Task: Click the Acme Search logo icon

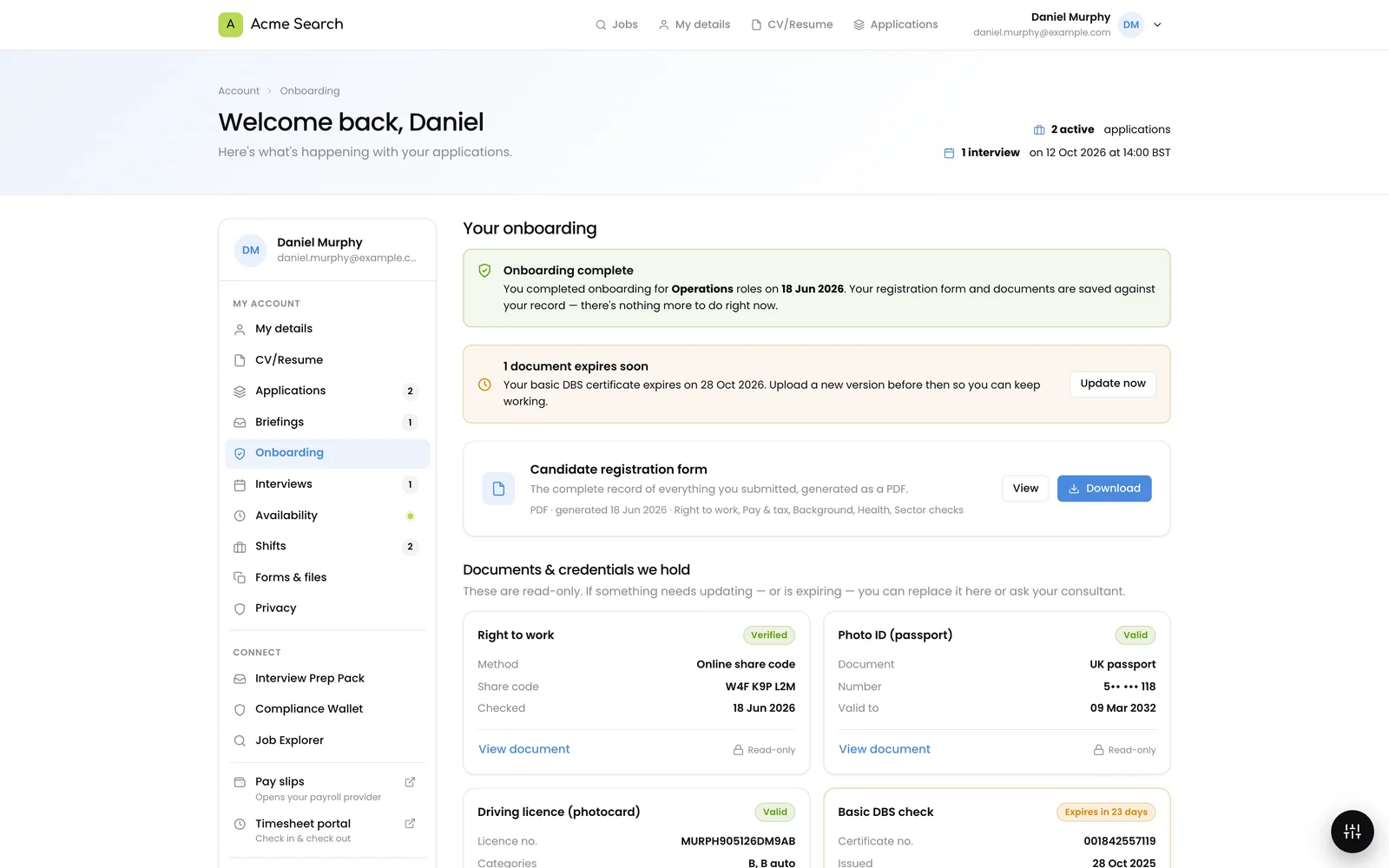Action: [x=230, y=24]
